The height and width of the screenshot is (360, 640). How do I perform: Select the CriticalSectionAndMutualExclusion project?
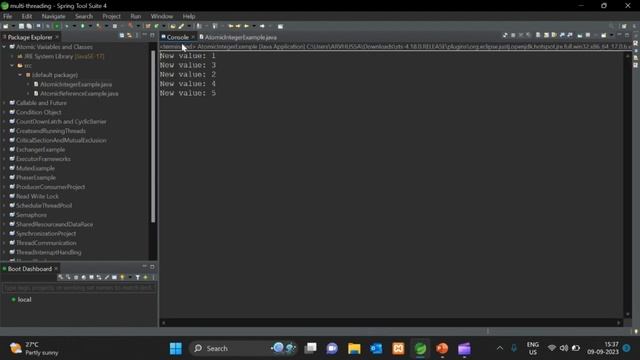(x=61, y=140)
